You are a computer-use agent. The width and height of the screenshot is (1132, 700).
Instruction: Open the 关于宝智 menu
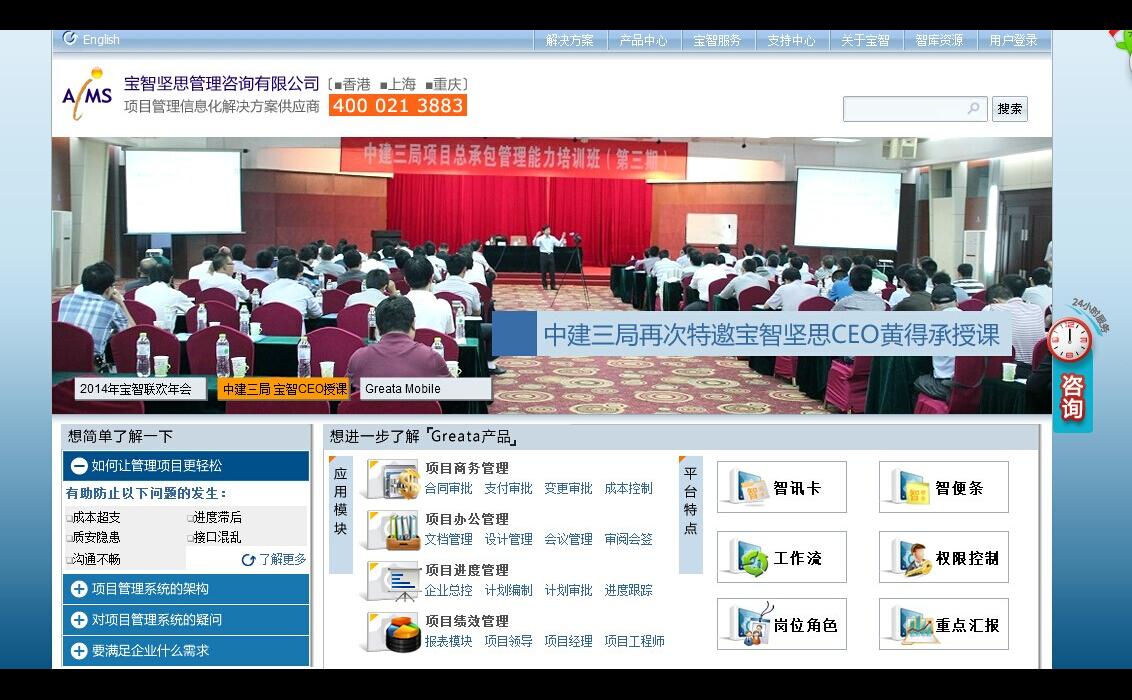pyautogui.click(x=865, y=40)
